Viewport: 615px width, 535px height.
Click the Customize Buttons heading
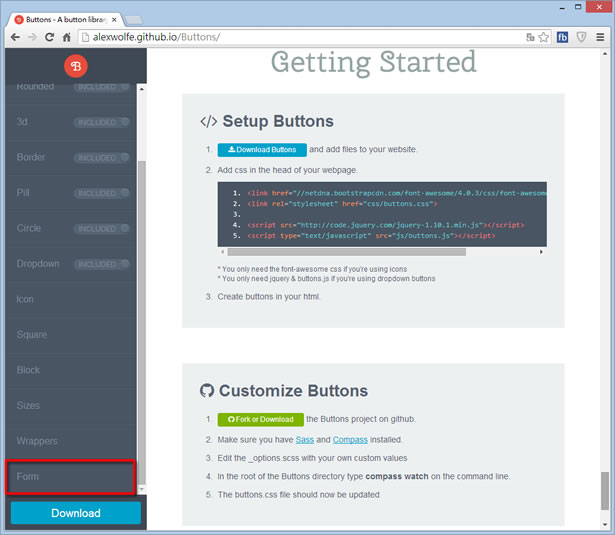tap(293, 391)
